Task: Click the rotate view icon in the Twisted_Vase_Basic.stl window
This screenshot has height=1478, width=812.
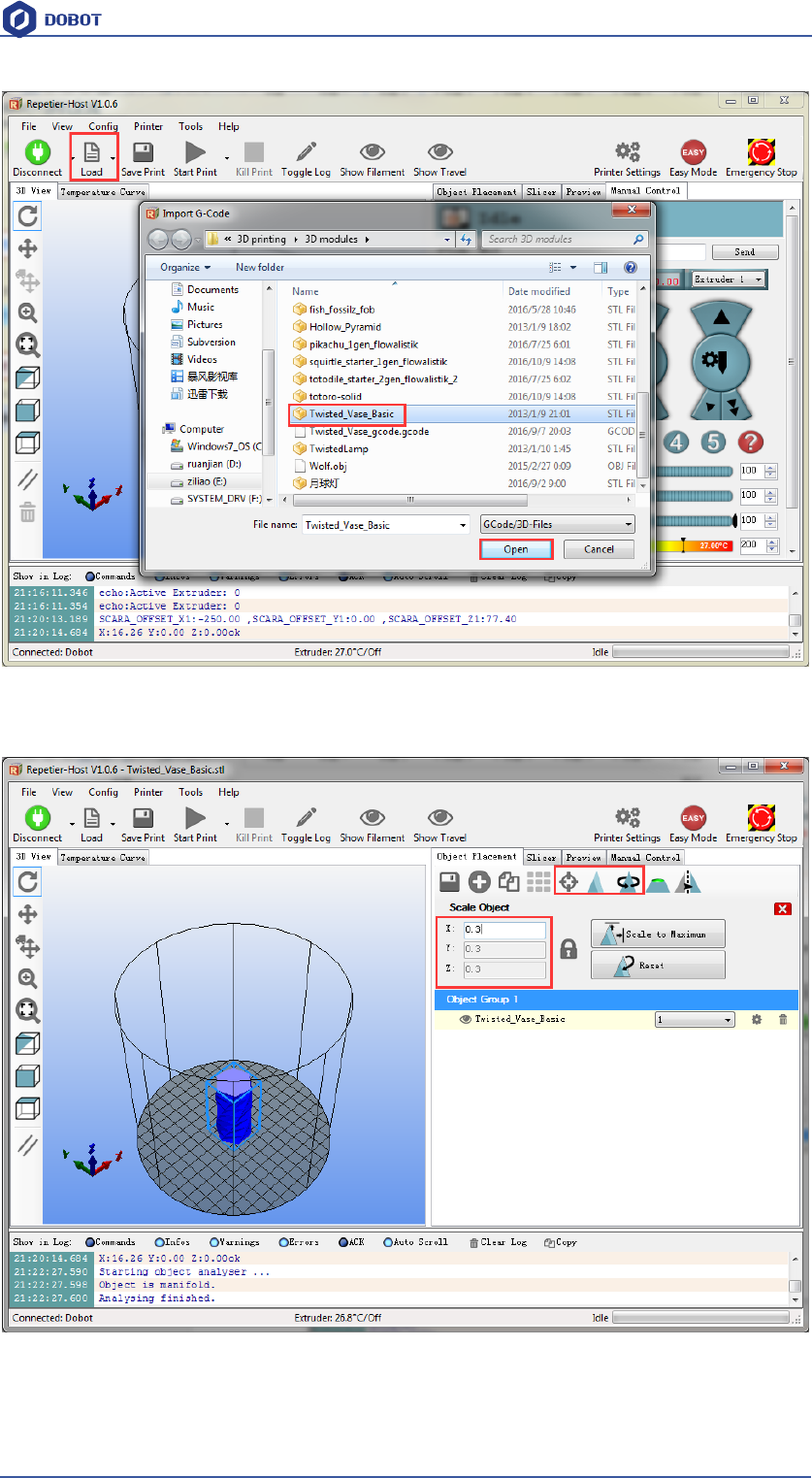Action: tap(28, 881)
